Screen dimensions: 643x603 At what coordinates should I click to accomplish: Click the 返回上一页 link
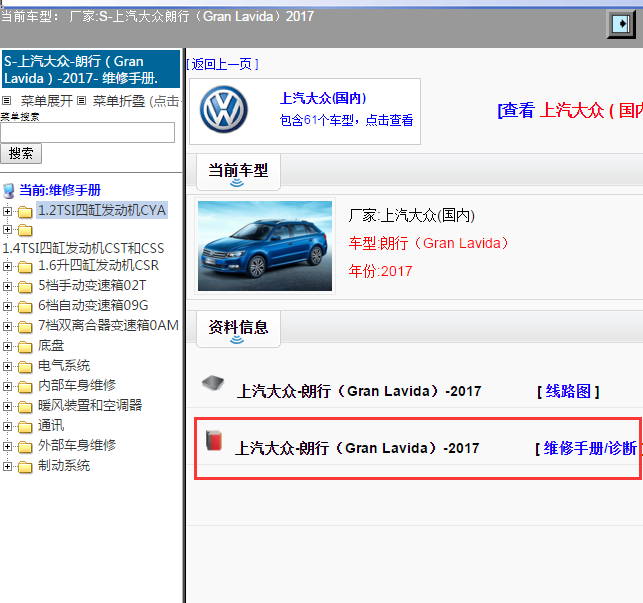[x=222, y=64]
